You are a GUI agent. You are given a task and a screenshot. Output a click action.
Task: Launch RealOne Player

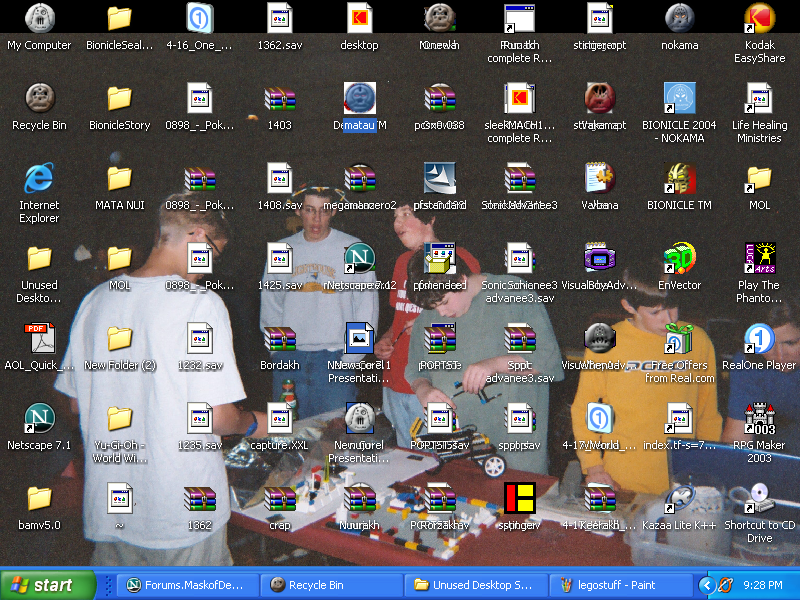point(758,342)
